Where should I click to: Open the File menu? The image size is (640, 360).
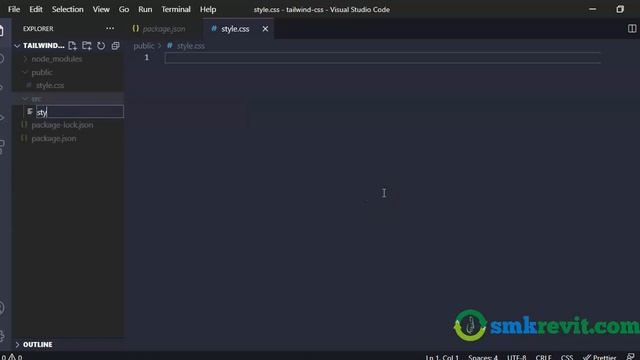click(14, 9)
